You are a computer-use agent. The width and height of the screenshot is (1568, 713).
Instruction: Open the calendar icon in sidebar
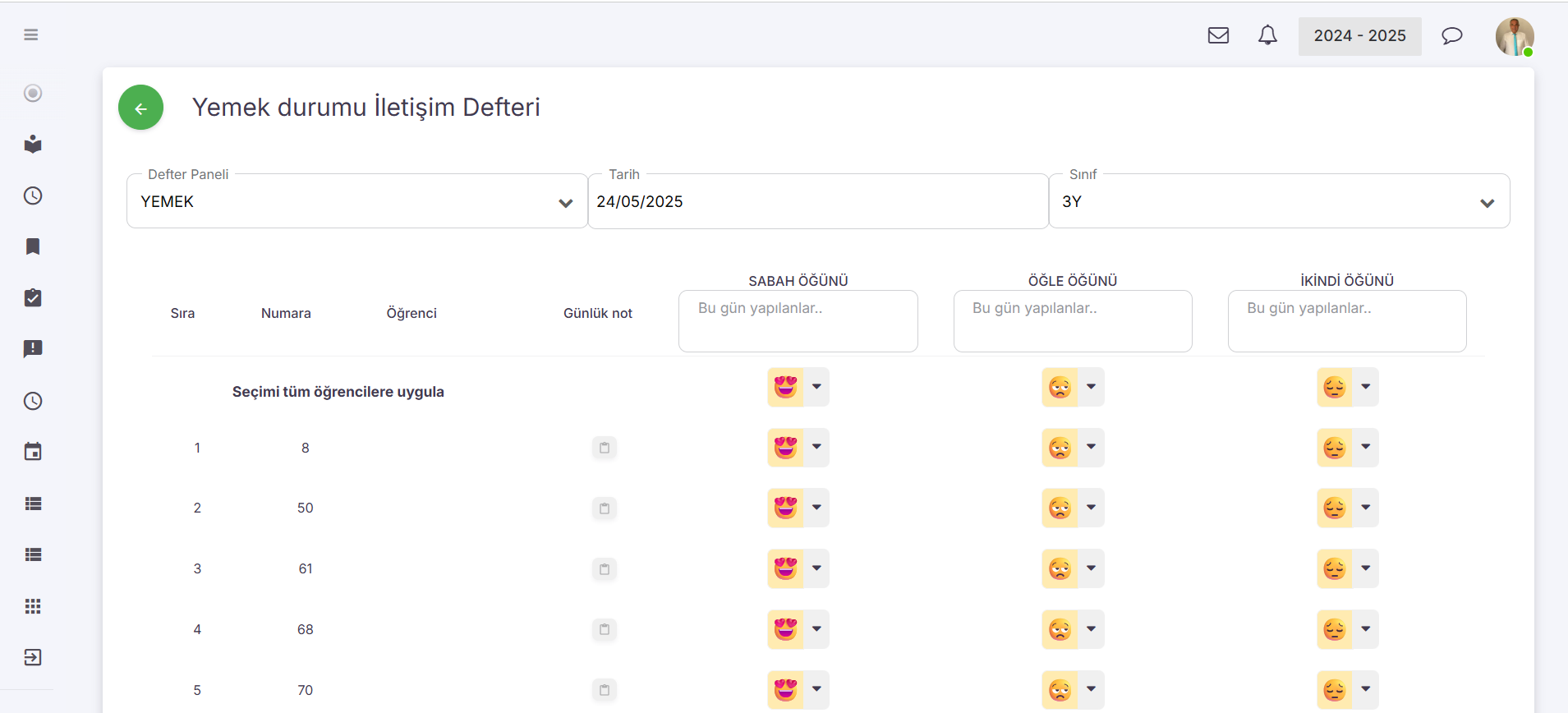pos(33,452)
